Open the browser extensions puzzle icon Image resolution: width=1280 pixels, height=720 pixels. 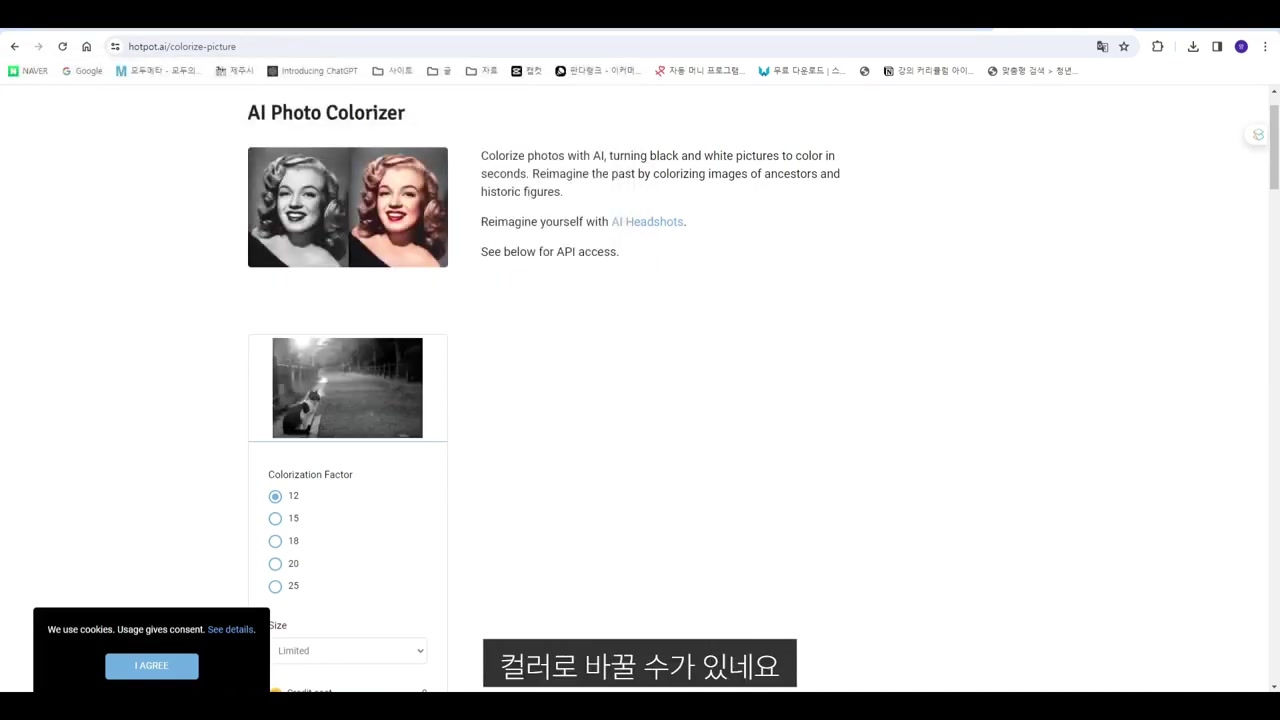pos(1157,47)
